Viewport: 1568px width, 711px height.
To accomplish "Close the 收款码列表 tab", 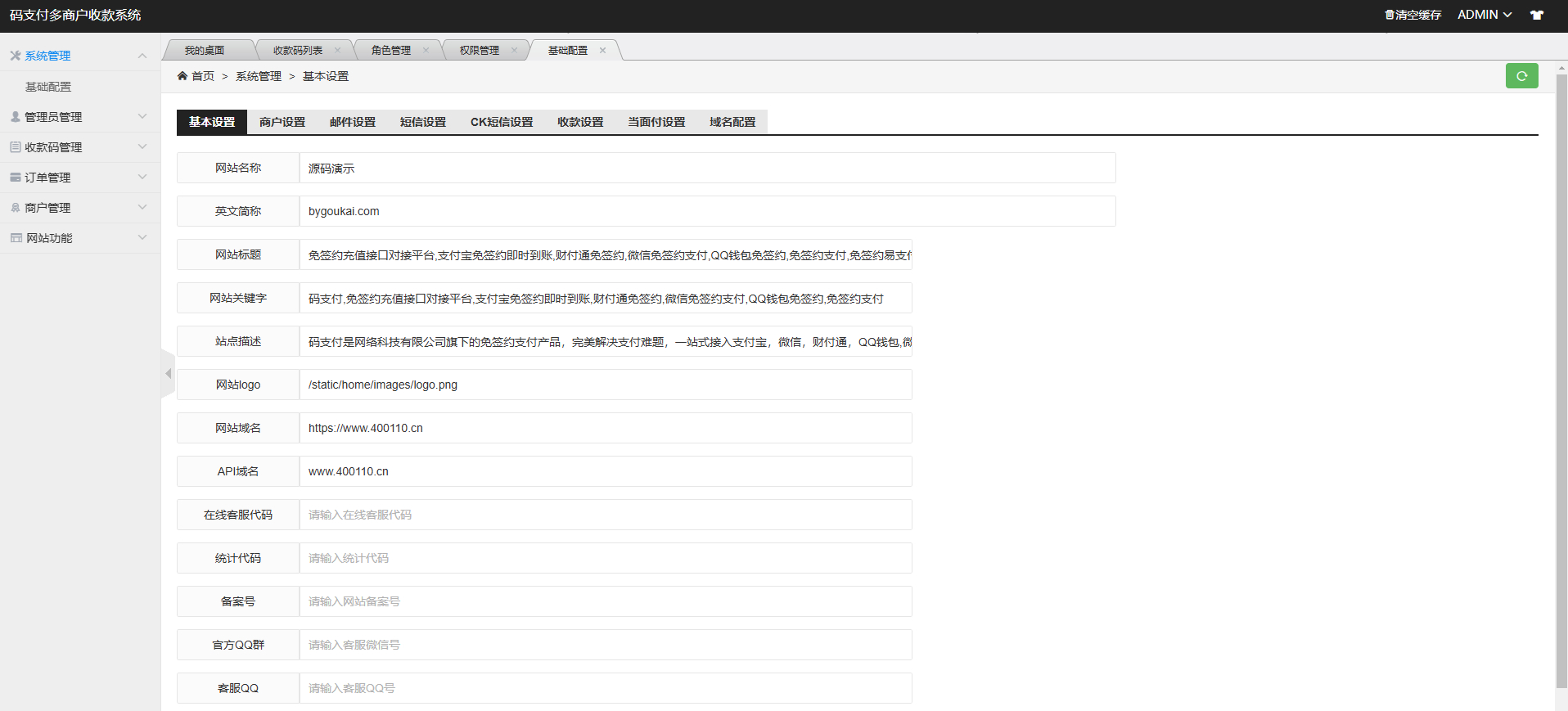I will (337, 51).
